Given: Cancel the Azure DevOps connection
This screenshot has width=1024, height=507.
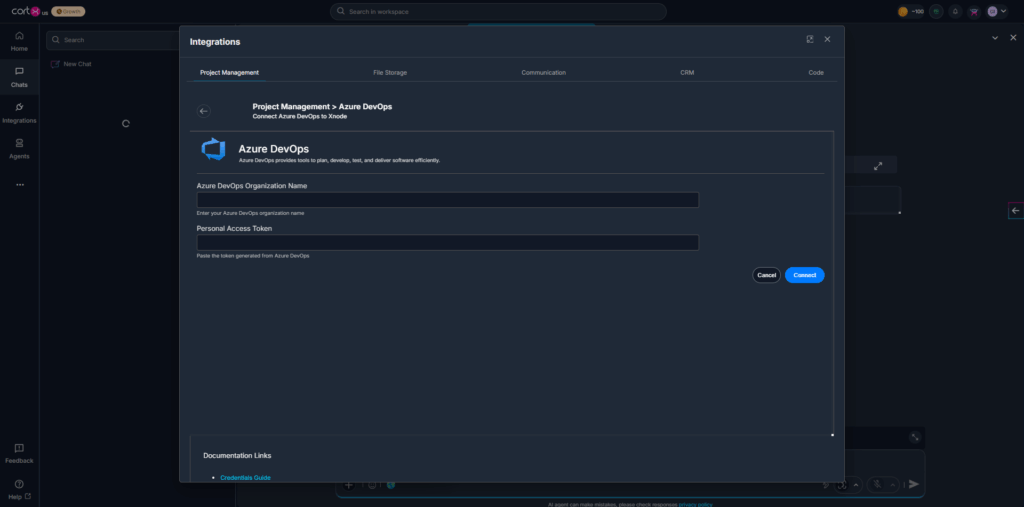Looking at the screenshot, I should pos(766,275).
